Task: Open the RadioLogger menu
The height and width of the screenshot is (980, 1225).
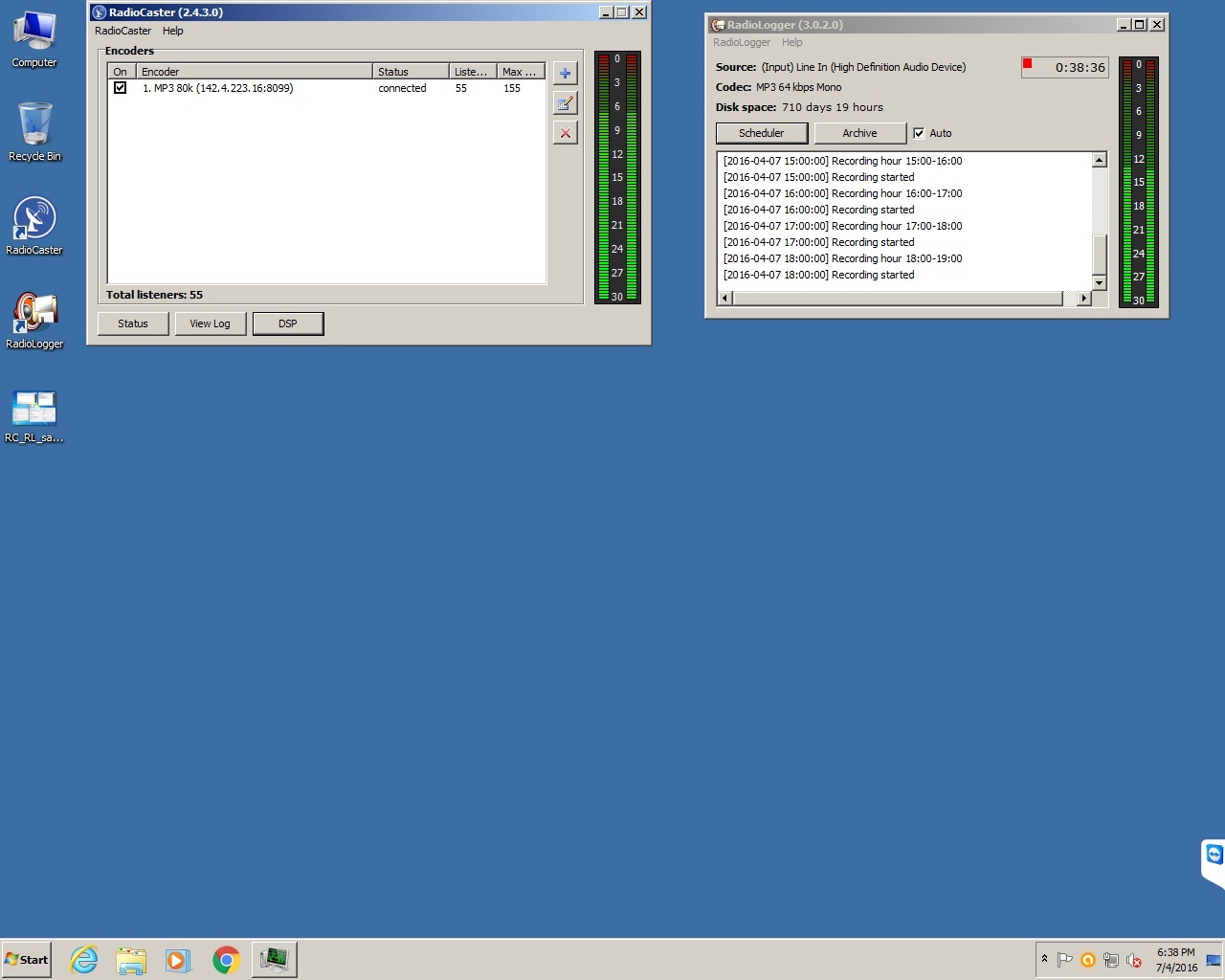Action: pyautogui.click(x=742, y=42)
